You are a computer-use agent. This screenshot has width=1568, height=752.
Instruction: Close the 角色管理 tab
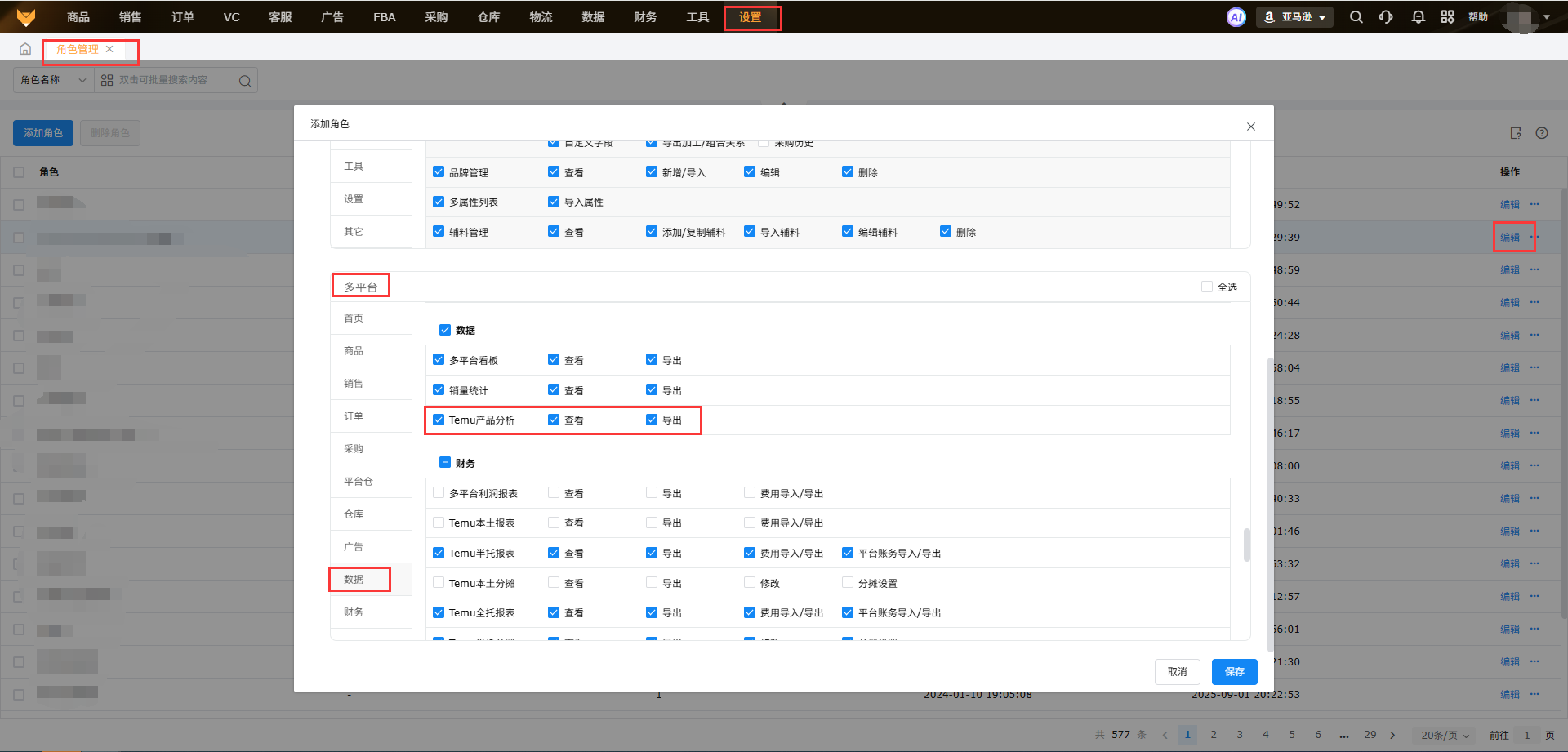tap(109, 49)
